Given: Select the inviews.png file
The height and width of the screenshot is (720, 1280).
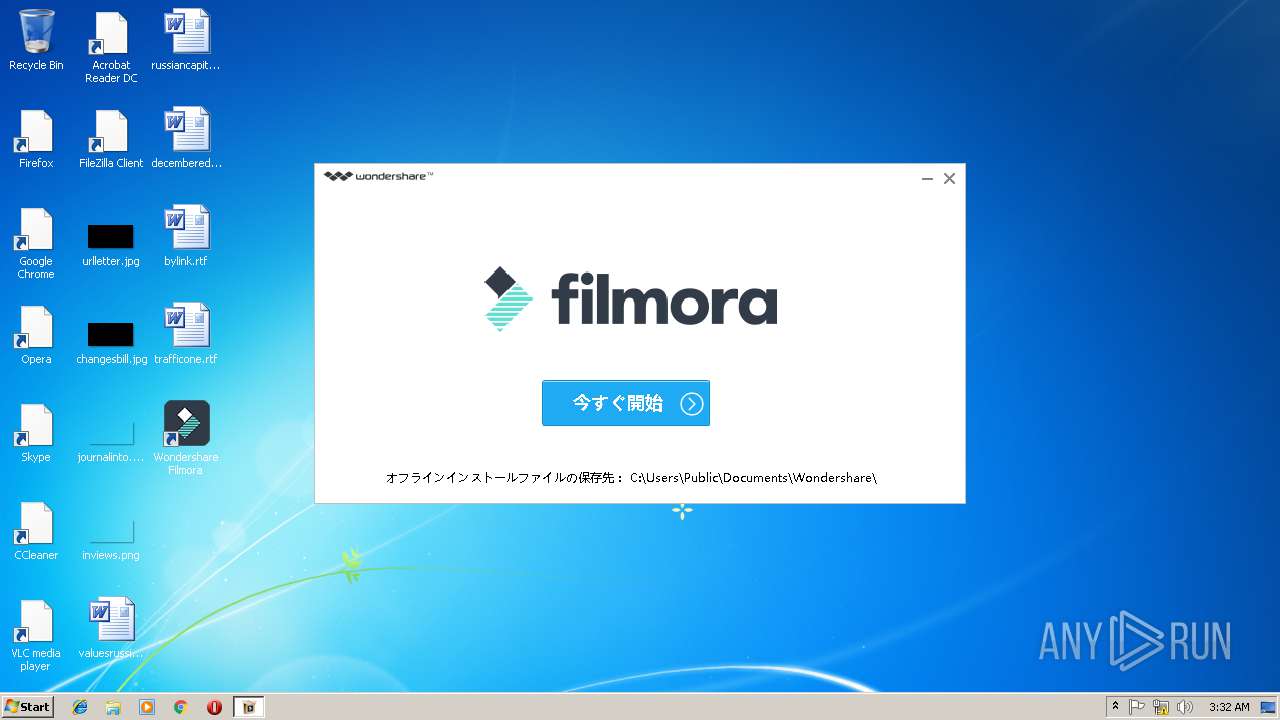Looking at the screenshot, I should tap(111, 538).
